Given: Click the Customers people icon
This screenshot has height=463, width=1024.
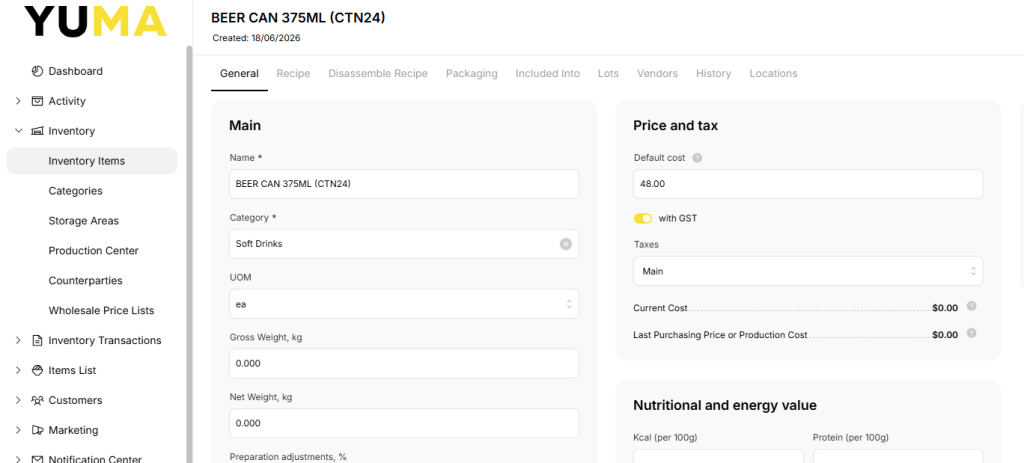Looking at the screenshot, I should click(37, 400).
